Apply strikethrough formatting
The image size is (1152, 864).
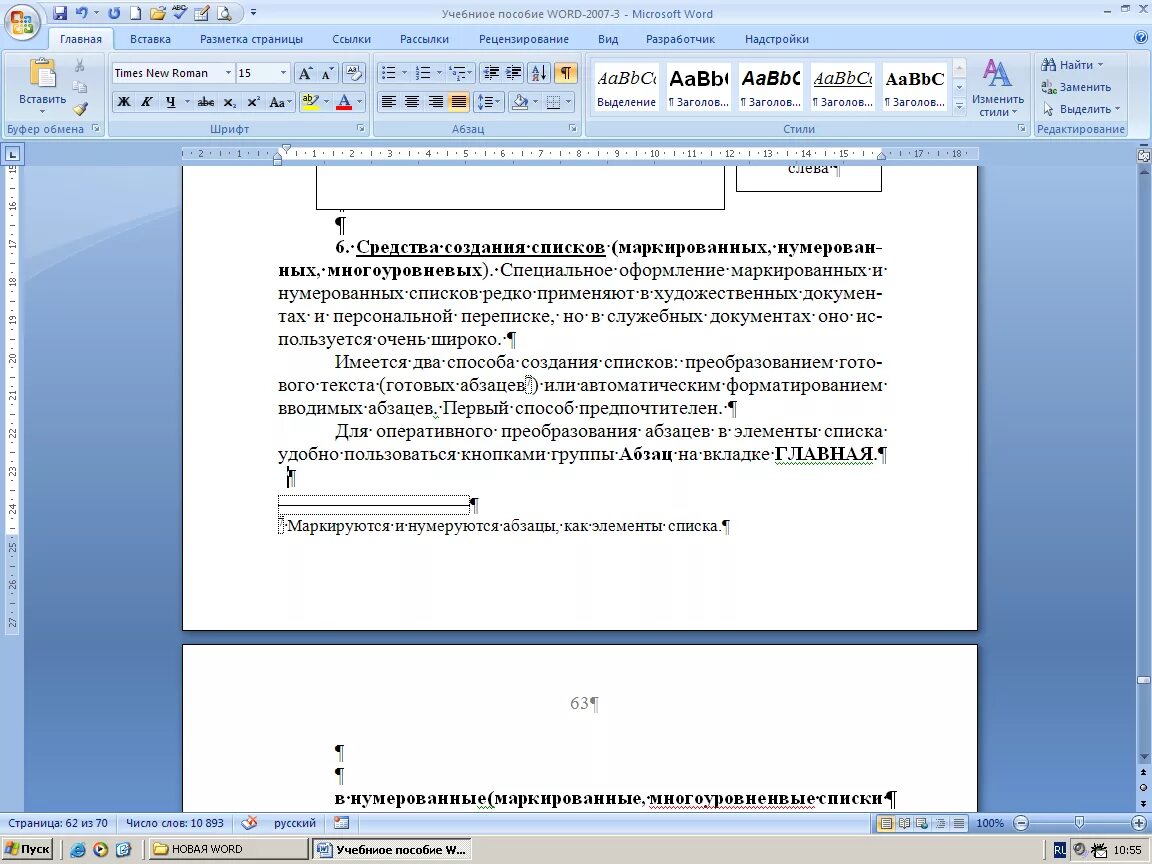(206, 102)
